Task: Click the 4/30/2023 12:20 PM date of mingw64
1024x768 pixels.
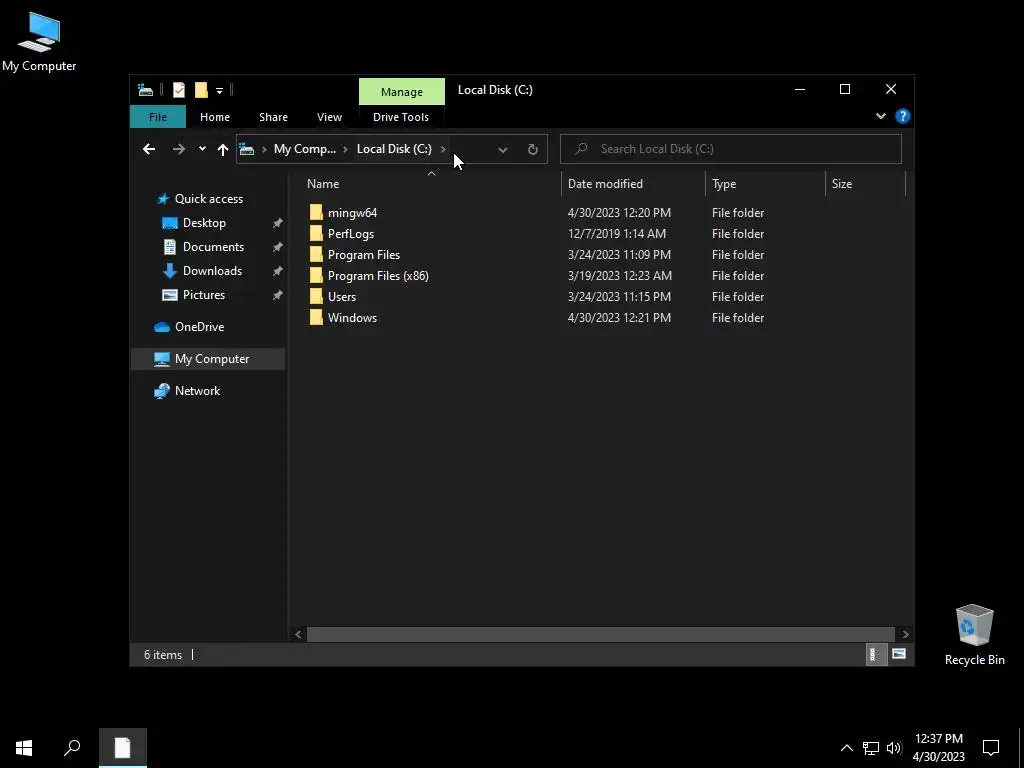Action: [x=619, y=213]
